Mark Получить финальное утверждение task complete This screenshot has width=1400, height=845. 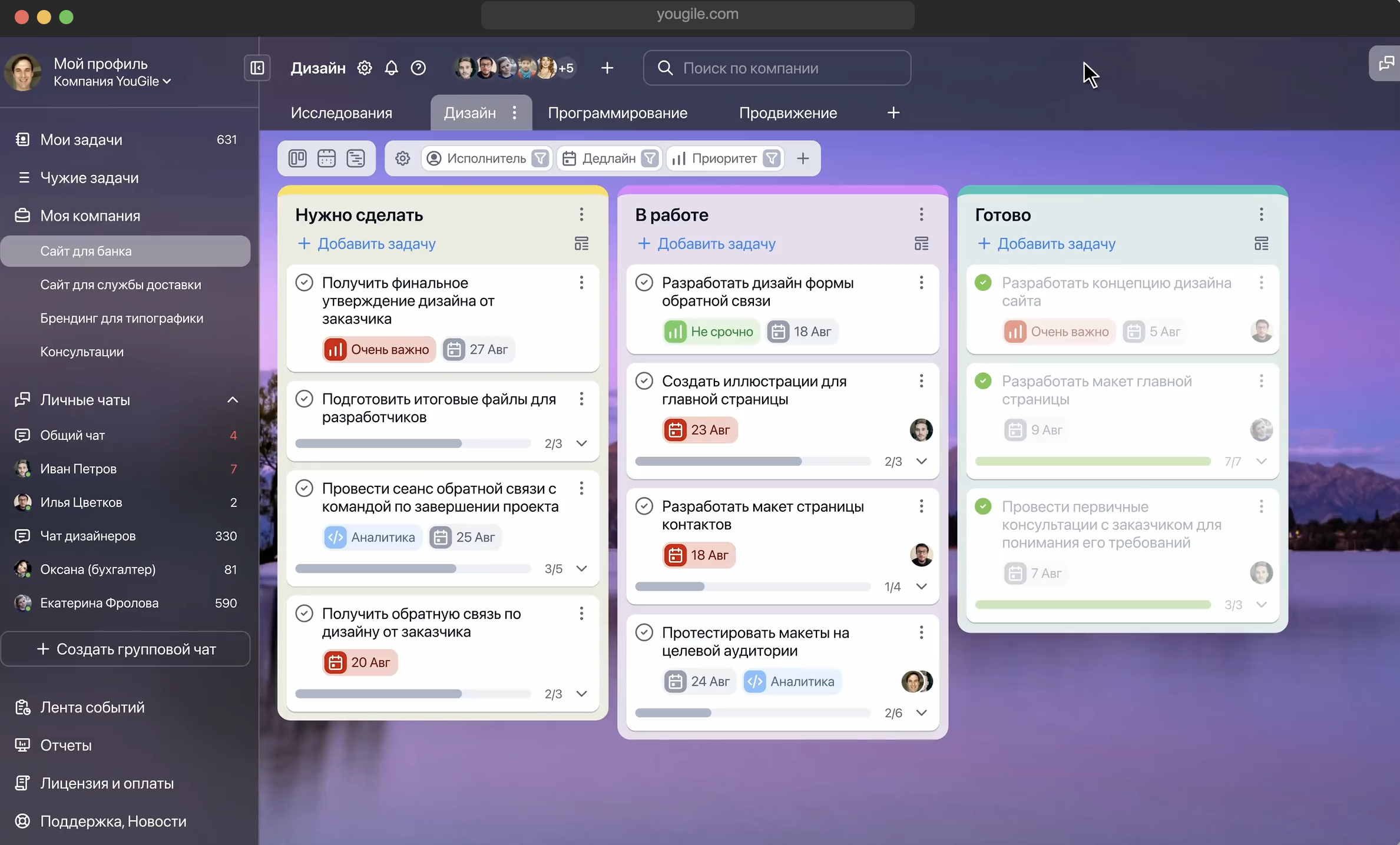(305, 283)
